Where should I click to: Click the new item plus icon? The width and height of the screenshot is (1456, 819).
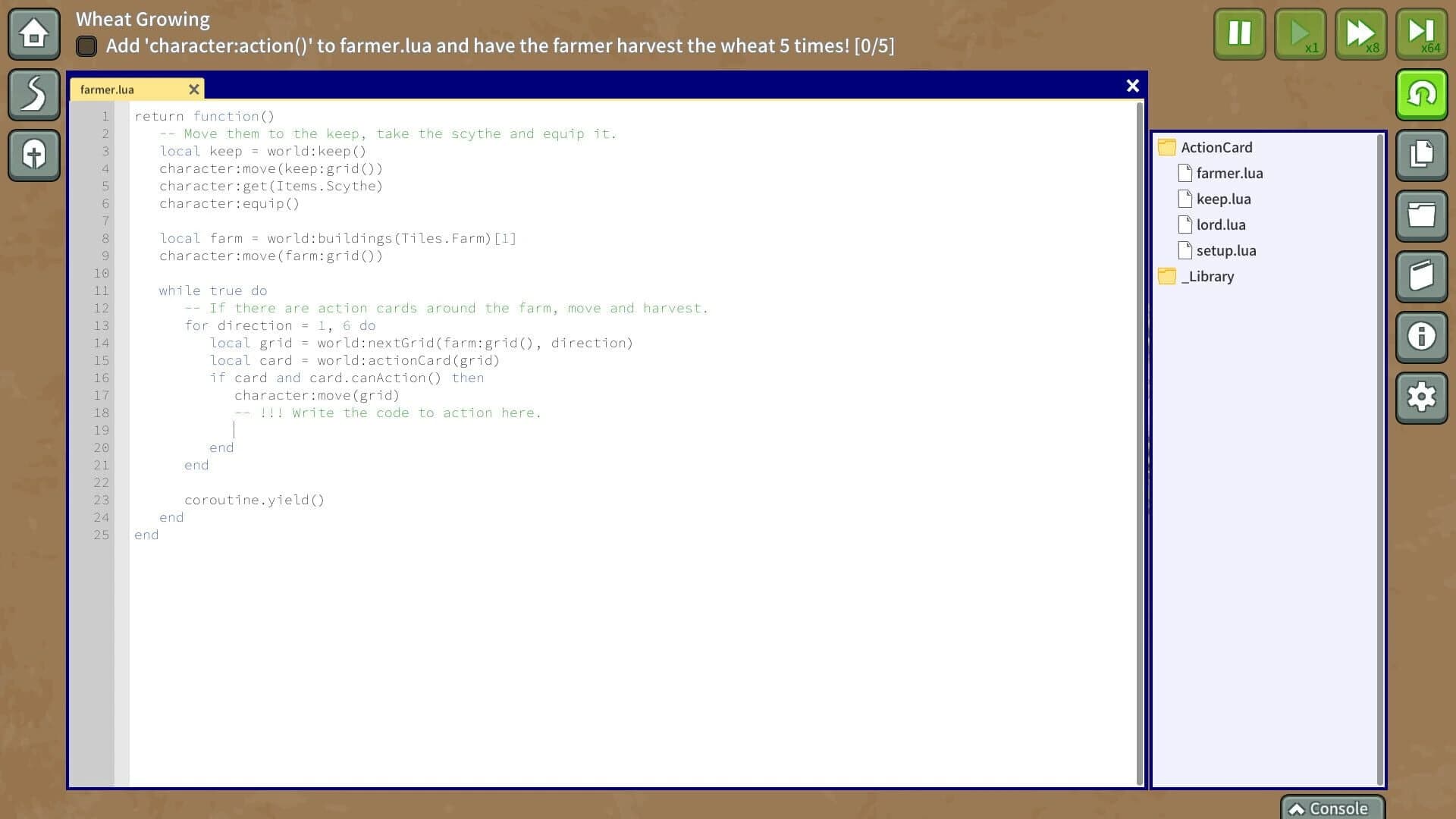pyautogui.click(x=33, y=155)
